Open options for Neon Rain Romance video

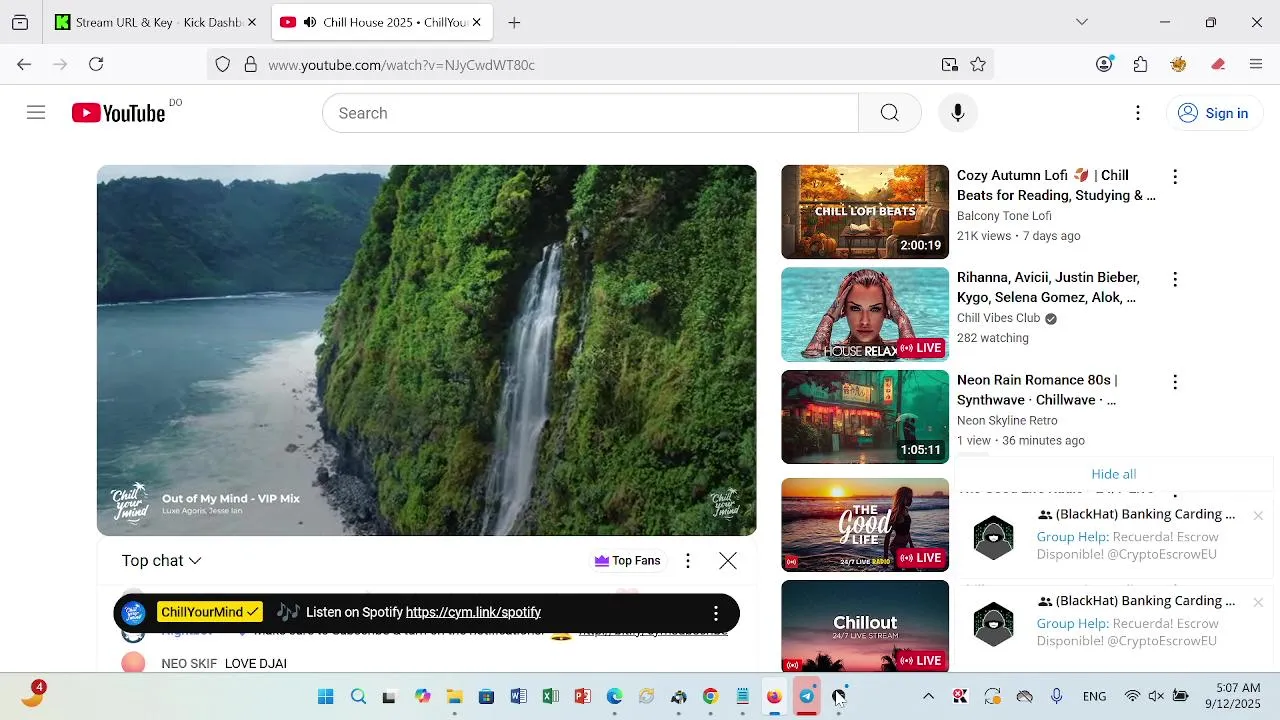point(1175,382)
